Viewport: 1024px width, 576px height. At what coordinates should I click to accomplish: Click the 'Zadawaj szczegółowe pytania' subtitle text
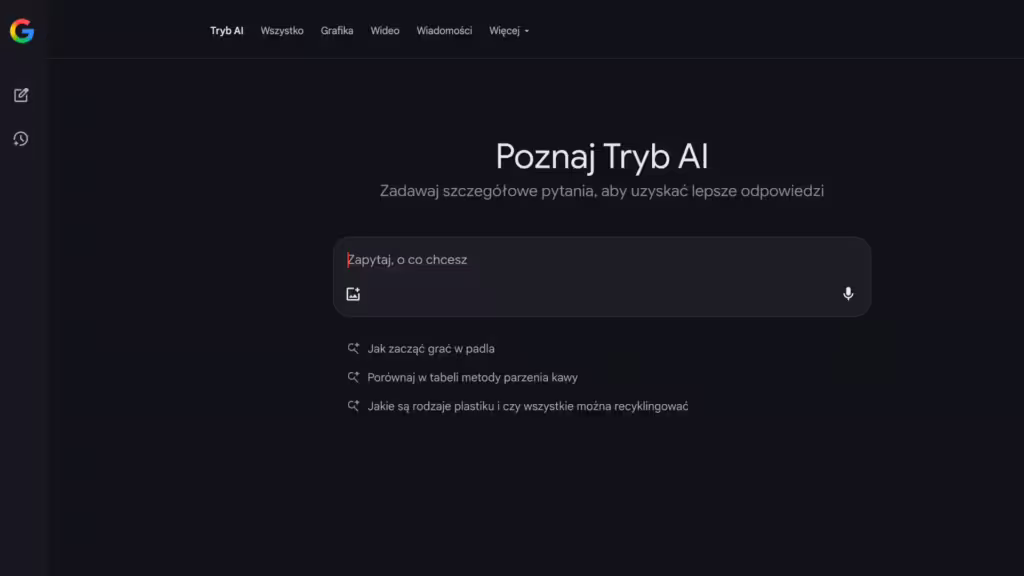(x=602, y=191)
